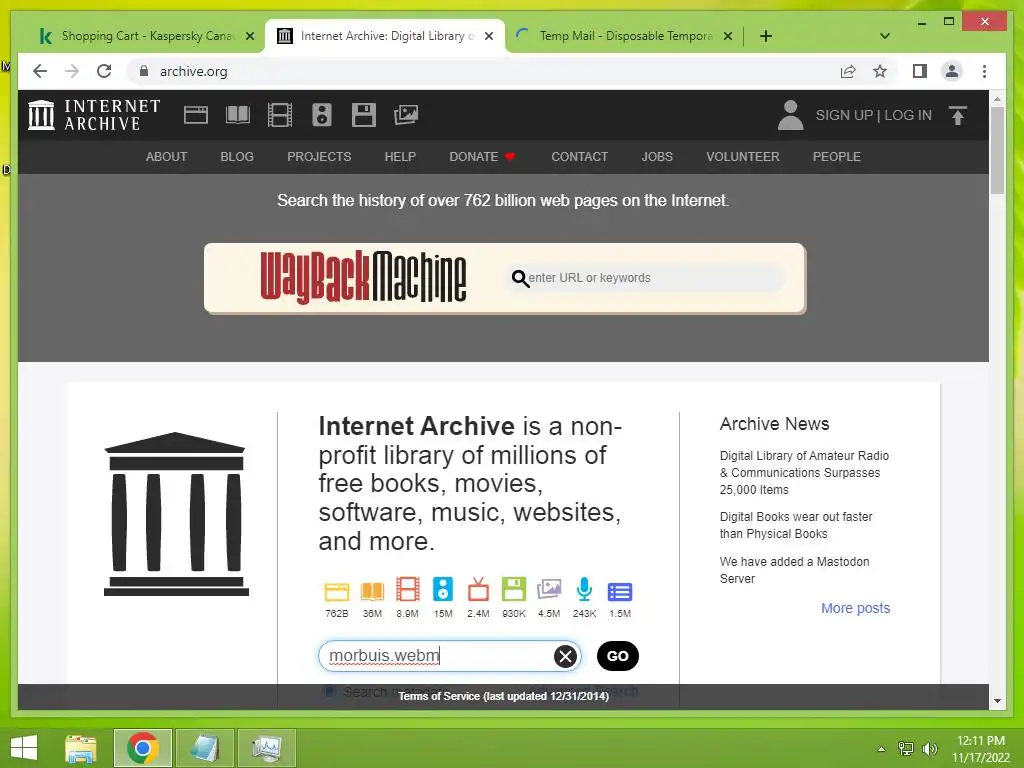Switch to Temp Mail tab
This screenshot has height=768, width=1024.
point(624,36)
